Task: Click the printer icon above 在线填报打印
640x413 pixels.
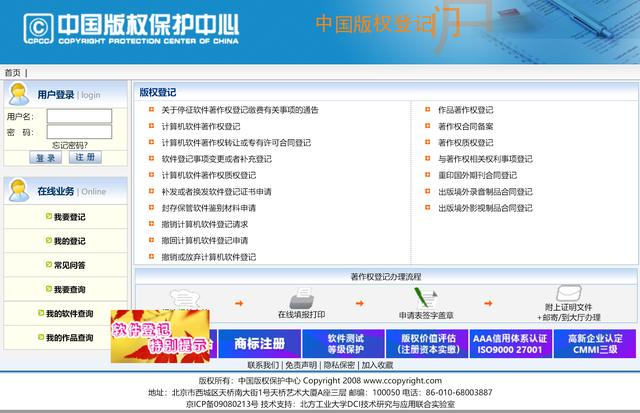Action: pos(301,298)
